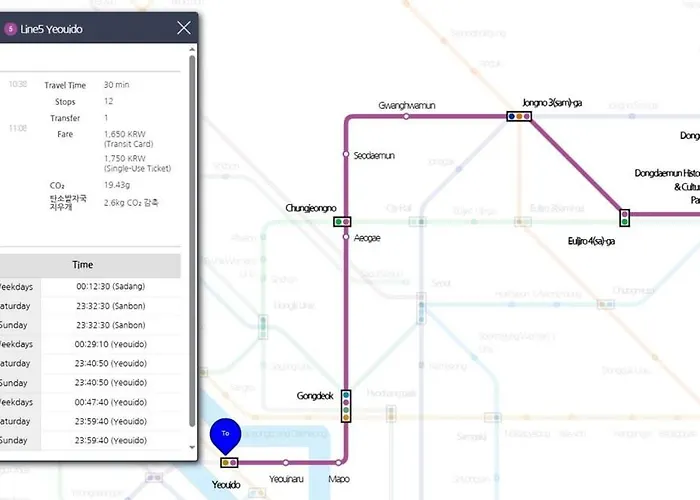Click 23:59:40 (Yeouido) Sunday entry
The height and width of the screenshot is (500, 700).
tap(111, 440)
